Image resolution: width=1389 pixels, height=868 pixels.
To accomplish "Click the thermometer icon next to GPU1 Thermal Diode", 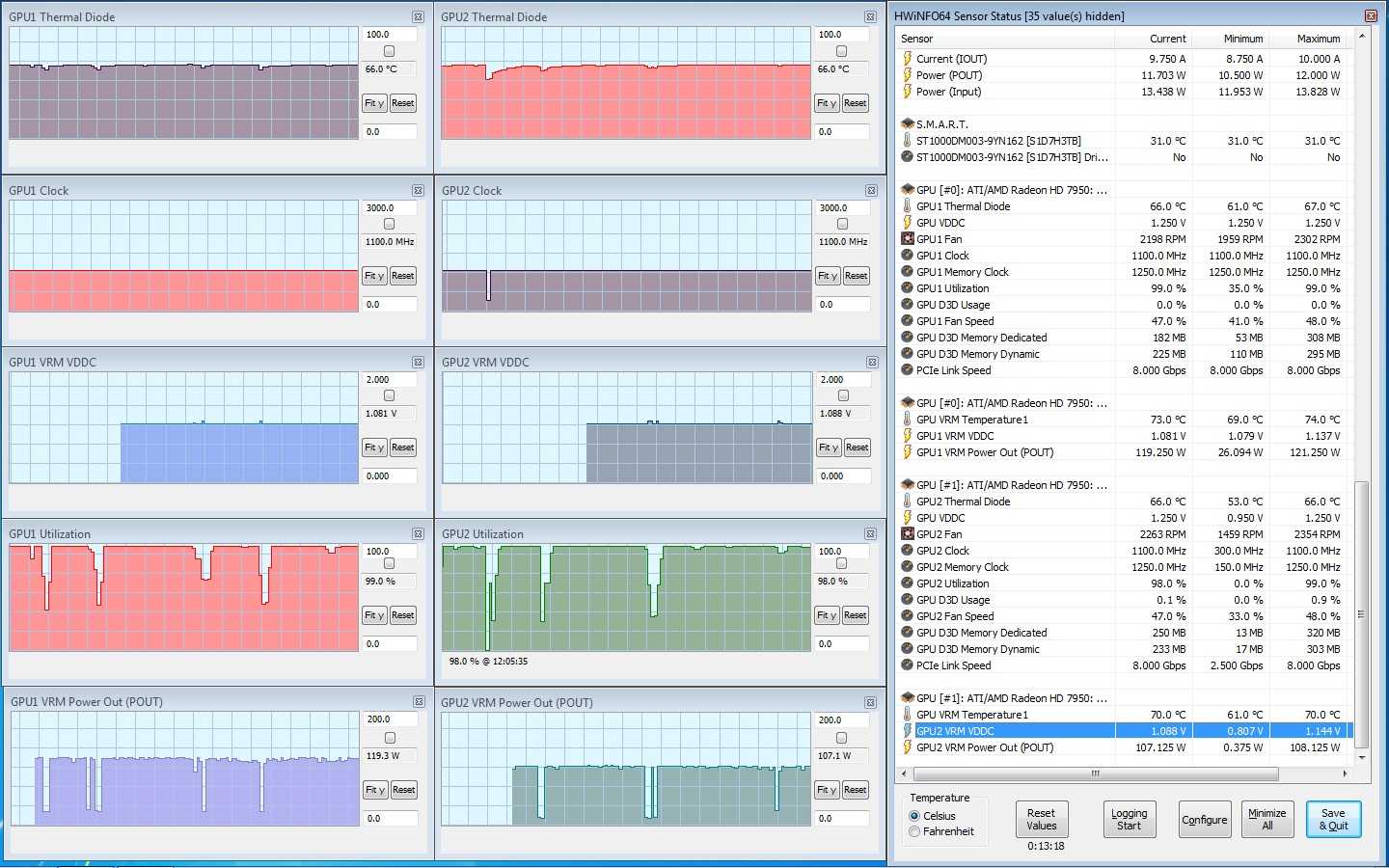I will click(x=907, y=206).
